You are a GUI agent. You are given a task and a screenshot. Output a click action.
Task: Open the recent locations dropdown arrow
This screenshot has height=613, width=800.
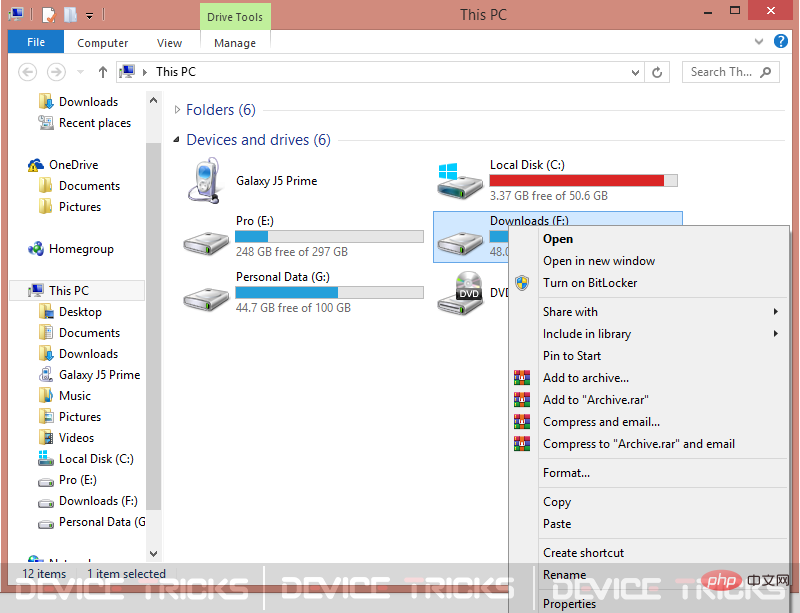pos(80,72)
